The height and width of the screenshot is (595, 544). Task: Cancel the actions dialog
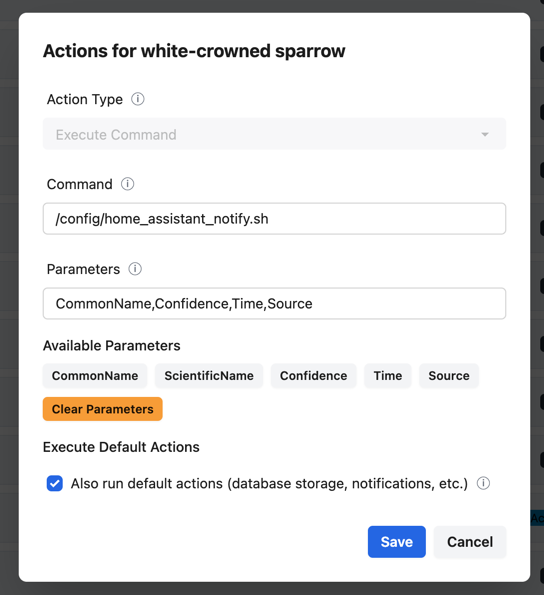pos(470,542)
